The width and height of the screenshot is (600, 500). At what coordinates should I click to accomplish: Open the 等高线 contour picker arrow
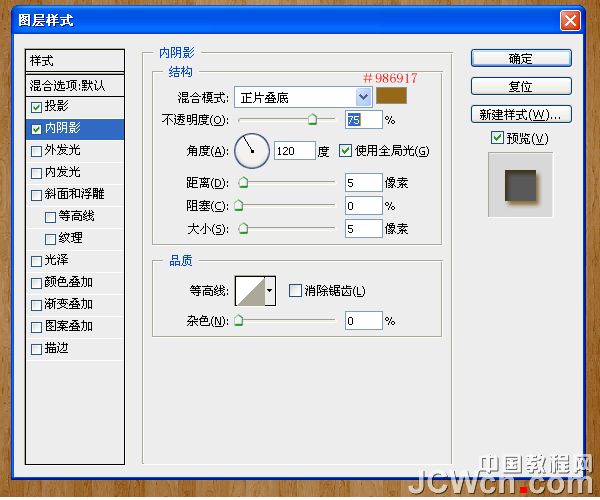click(x=270, y=291)
